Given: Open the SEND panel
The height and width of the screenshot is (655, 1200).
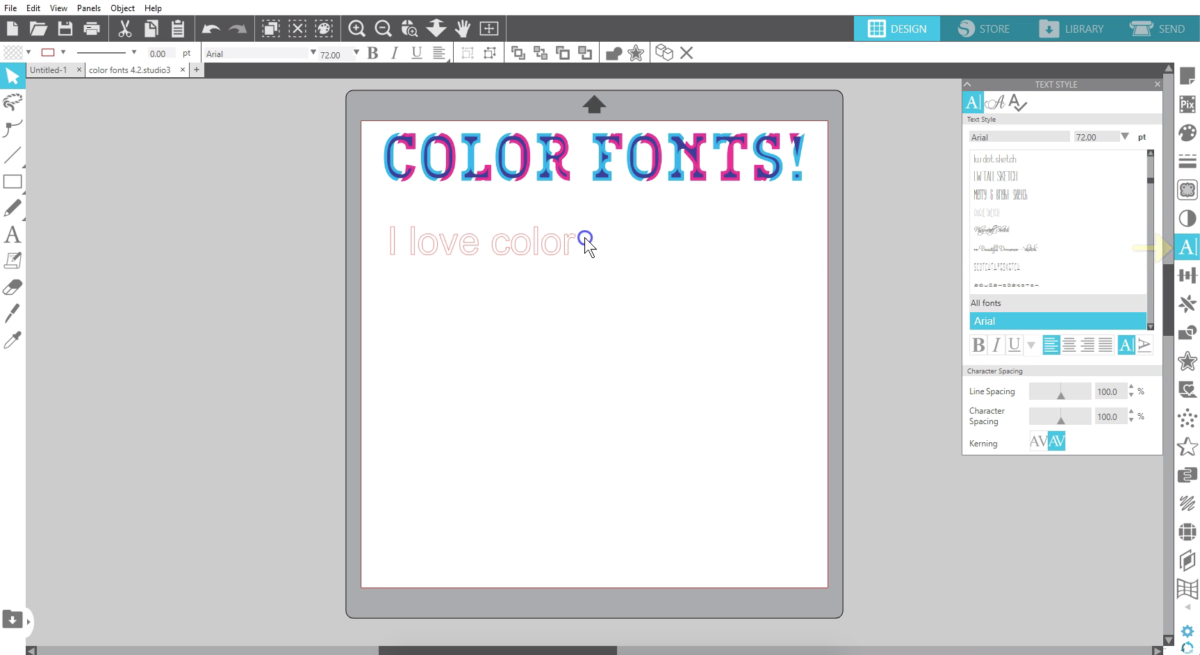Looking at the screenshot, I should tap(1158, 29).
